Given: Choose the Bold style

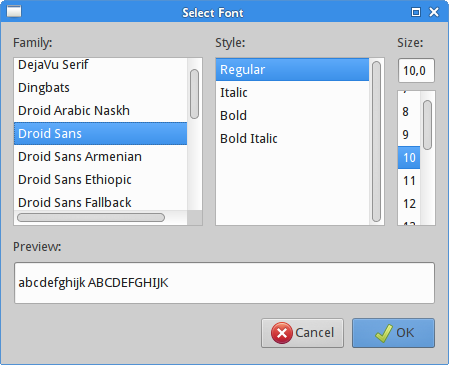Looking at the screenshot, I should coord(292,116).
